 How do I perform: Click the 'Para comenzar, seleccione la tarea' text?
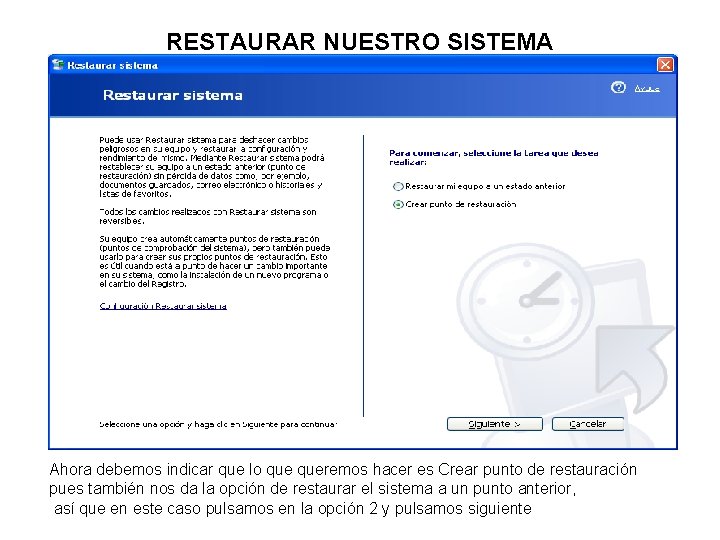pos(494,158)
